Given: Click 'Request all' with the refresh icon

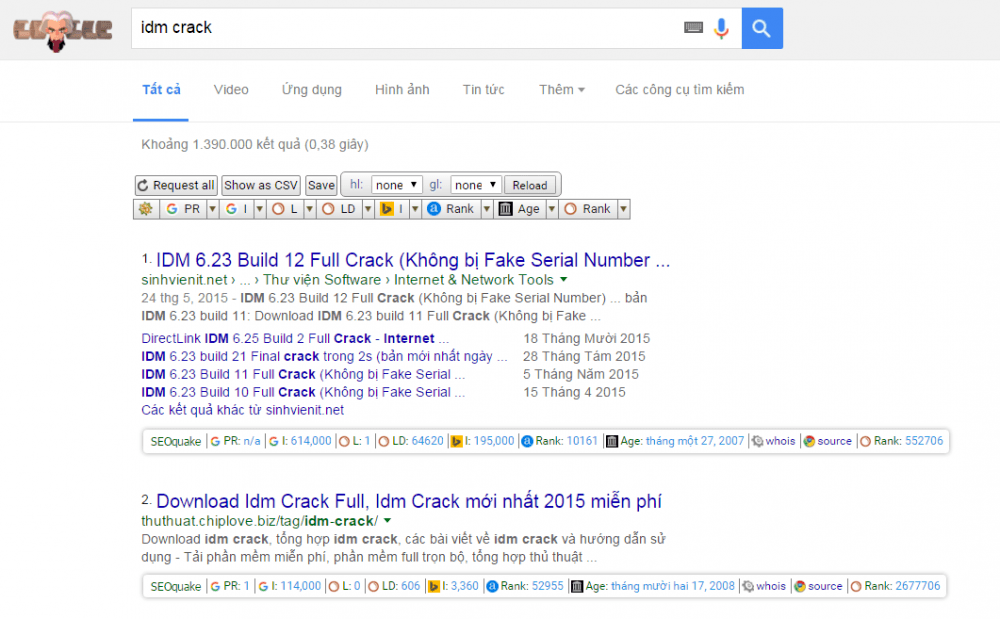Looking at the screenshot, I should click(176, 185).
